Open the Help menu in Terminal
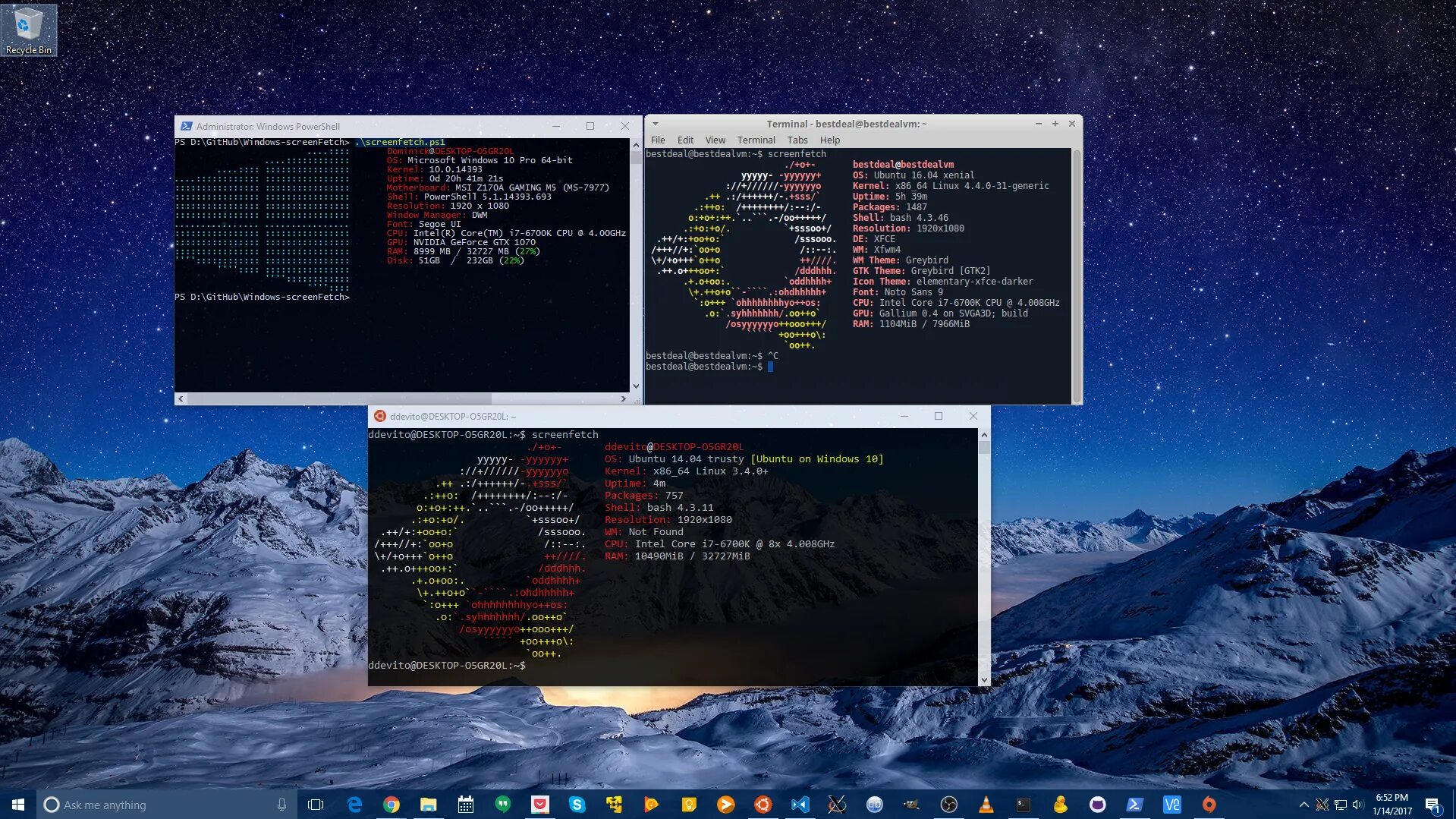Viewport: 1456px width, 819px height. tap(830, 140)
